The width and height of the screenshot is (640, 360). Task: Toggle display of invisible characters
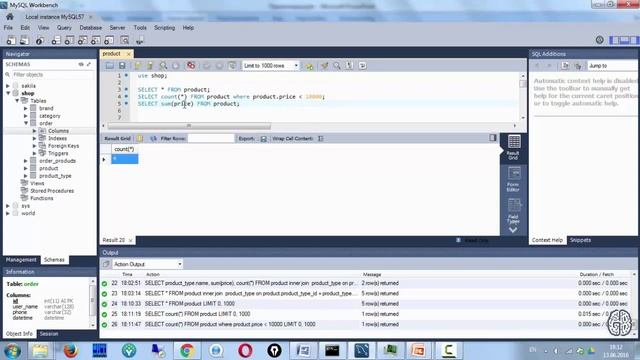pyautogui.click(x=349, y=65)
